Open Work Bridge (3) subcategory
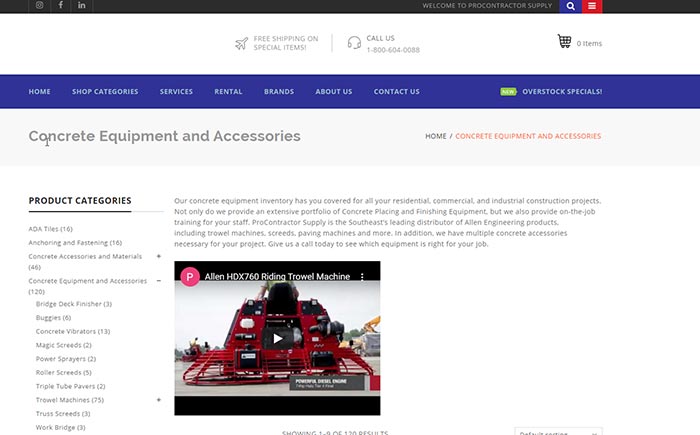This screenshot has height=435, width=700. (60, 427)
